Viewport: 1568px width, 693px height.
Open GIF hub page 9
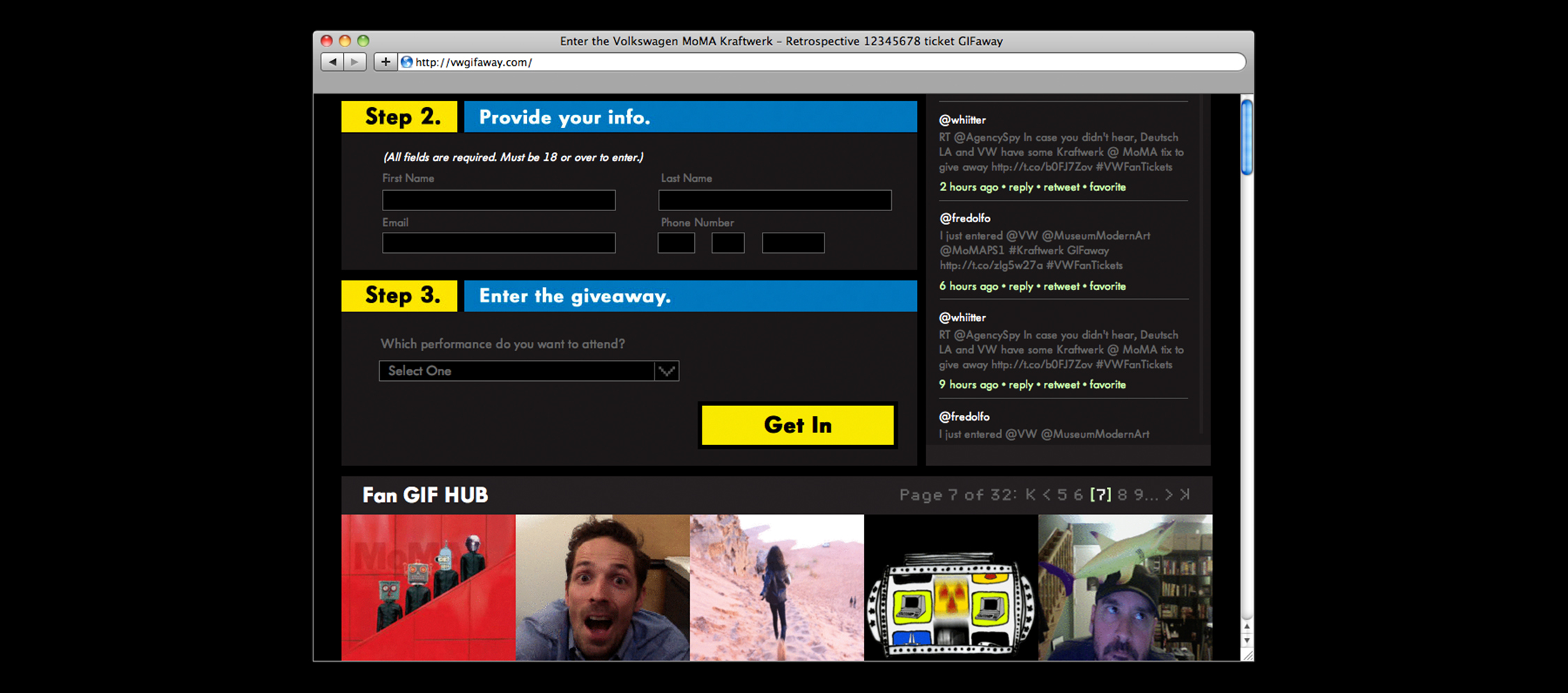pos(1139,495)
